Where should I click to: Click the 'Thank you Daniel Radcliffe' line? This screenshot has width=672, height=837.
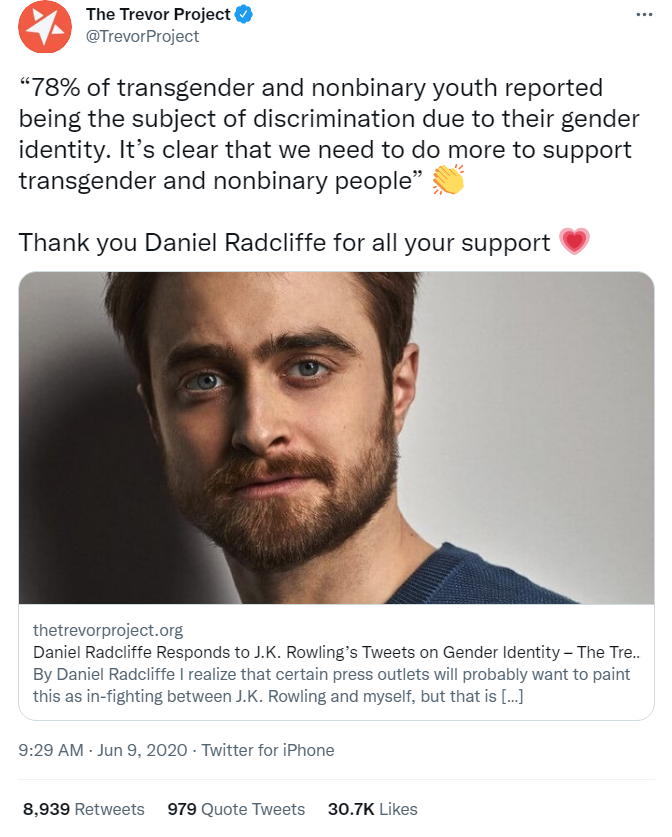(x=284, y=243)
